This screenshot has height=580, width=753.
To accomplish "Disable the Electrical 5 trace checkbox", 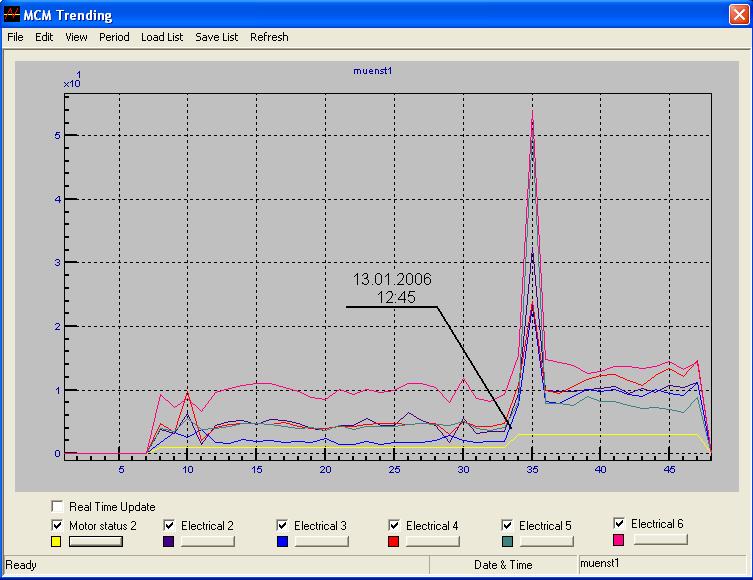I will pyautogui.click(x=508, y=525).
